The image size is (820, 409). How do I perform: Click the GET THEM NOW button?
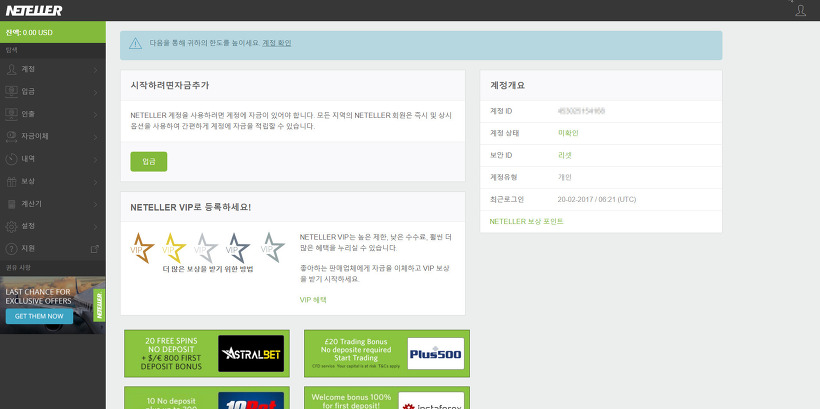point(39,316)
